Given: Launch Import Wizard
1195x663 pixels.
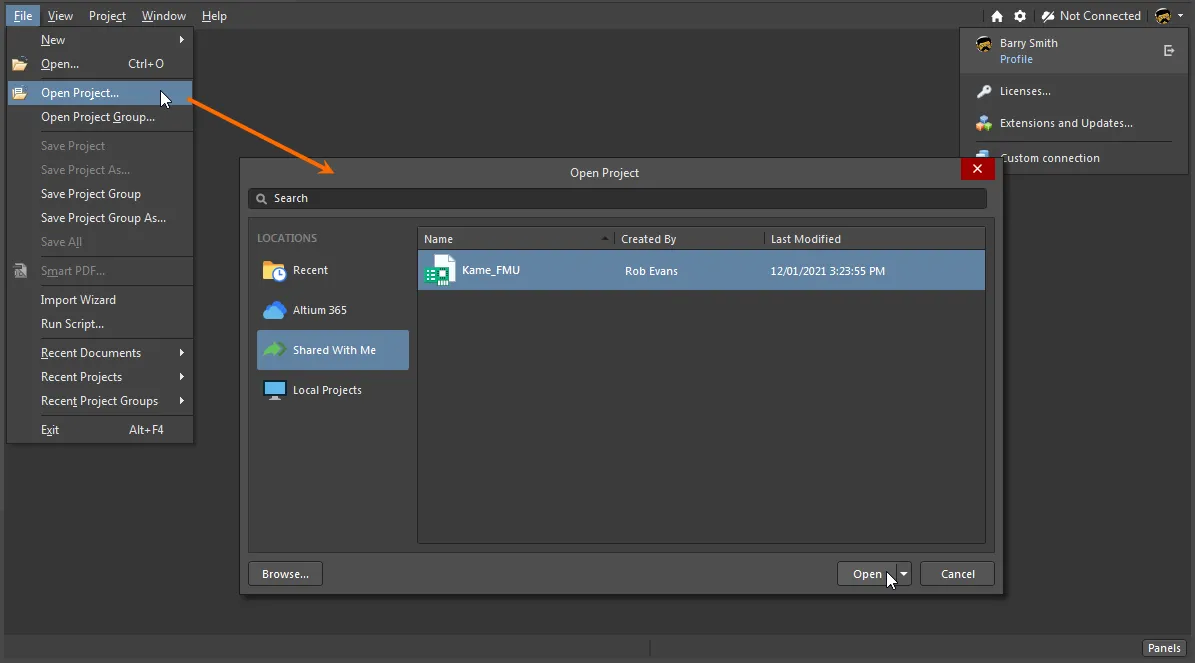Looking at the screenshot, I should coord(100,300).
